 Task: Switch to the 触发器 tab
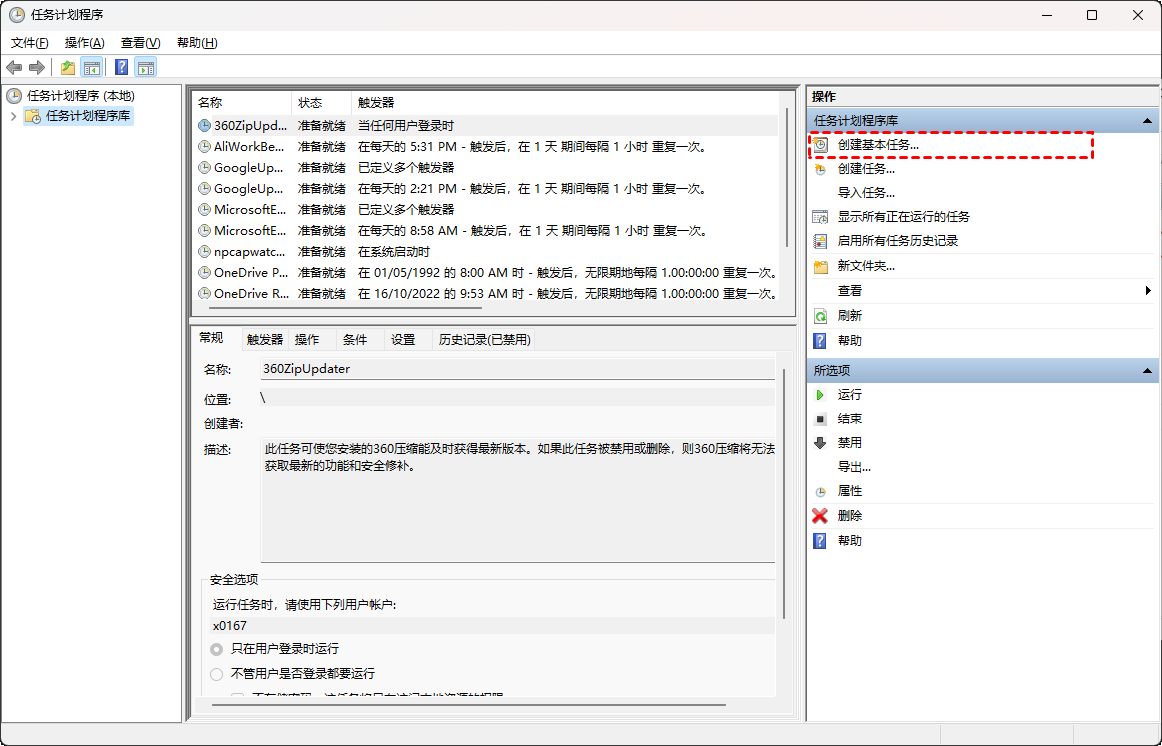click(265, 340)
